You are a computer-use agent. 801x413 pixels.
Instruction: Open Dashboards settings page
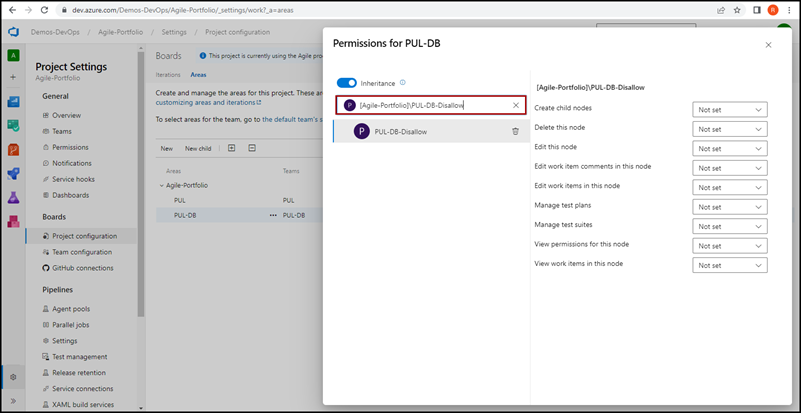coord(70,195)
